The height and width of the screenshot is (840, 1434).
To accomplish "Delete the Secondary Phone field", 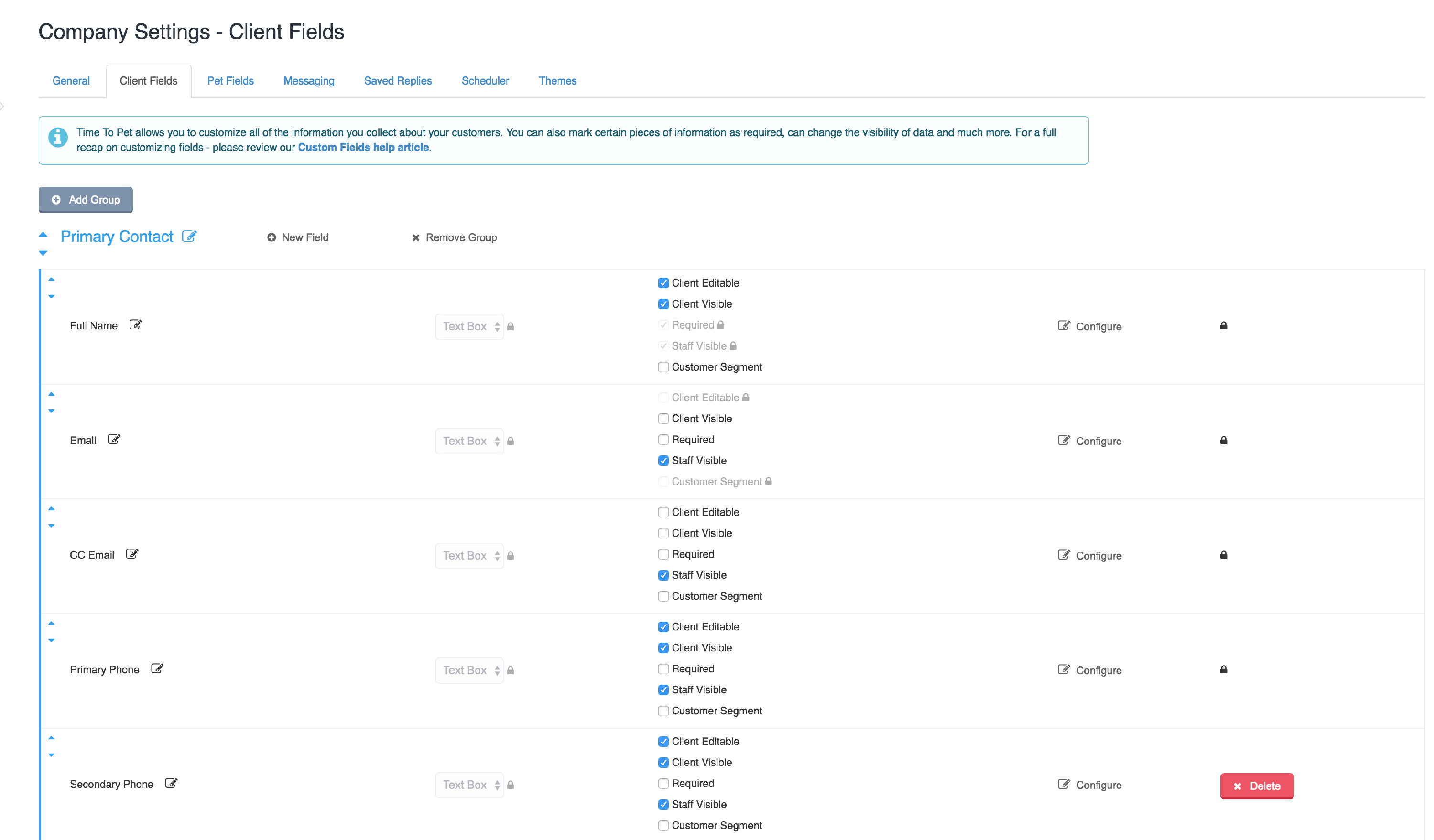I will point(1257,786).
